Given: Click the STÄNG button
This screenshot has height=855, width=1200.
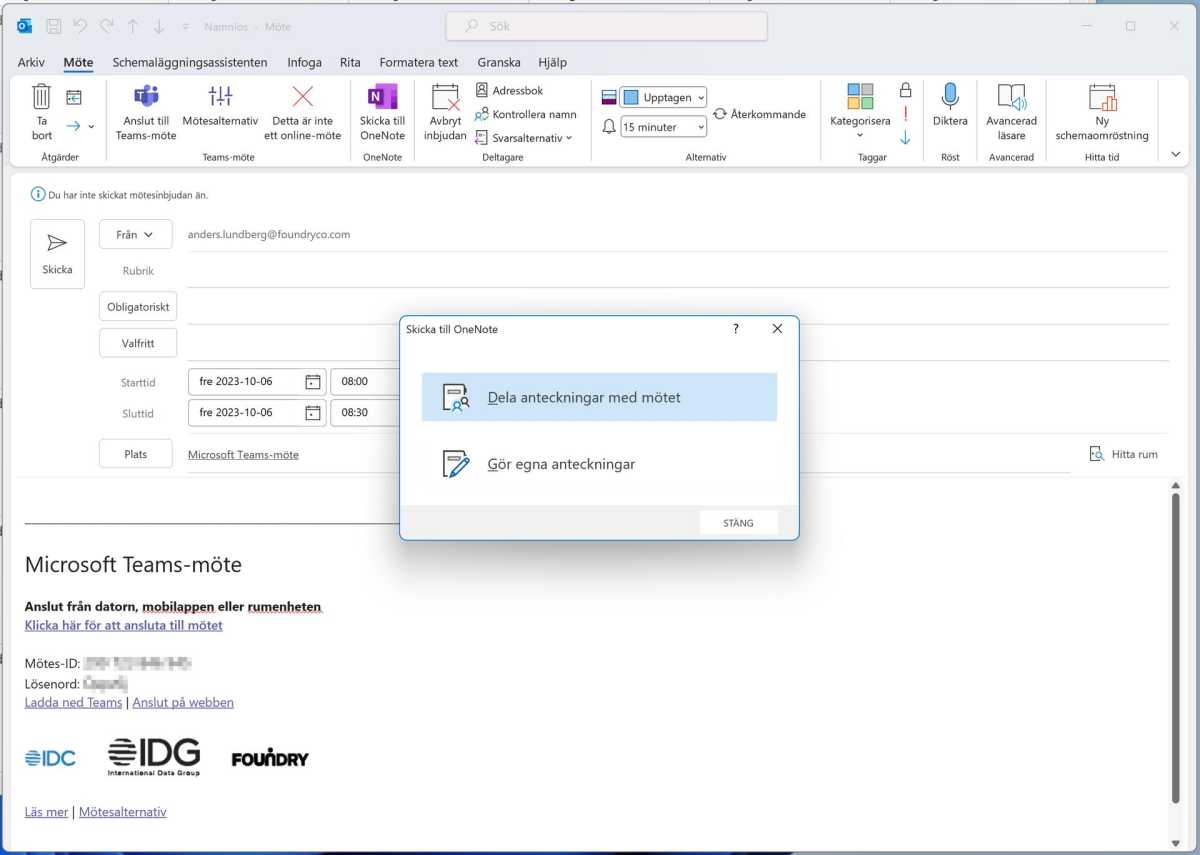Looking at the screenshot, I should coord(738,523).
